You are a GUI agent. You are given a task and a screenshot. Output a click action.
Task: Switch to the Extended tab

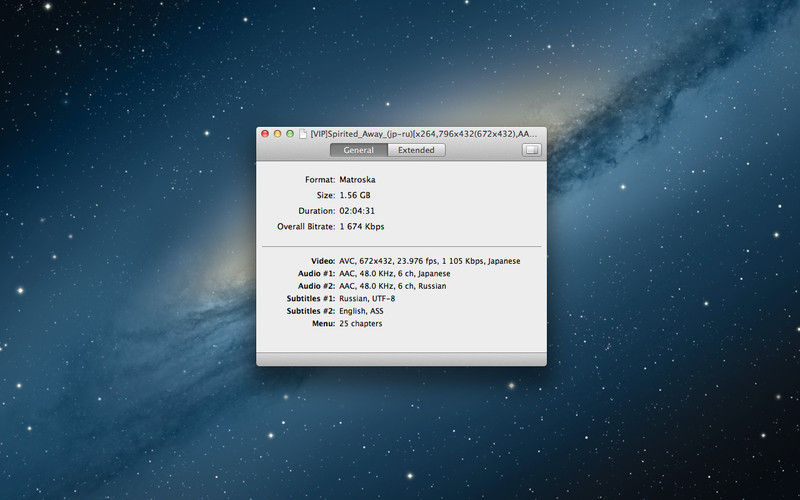pyautogui.click(x=416, y=150)
